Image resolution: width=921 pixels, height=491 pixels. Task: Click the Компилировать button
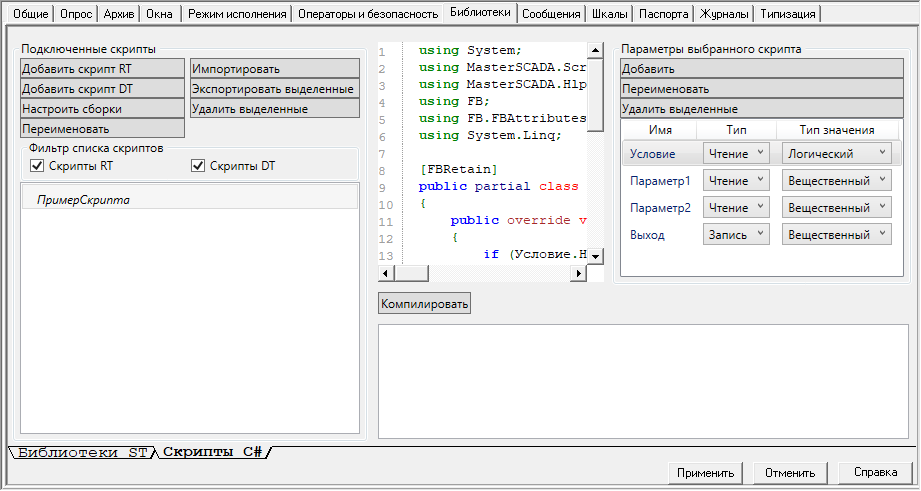click(x=424, y=304)
